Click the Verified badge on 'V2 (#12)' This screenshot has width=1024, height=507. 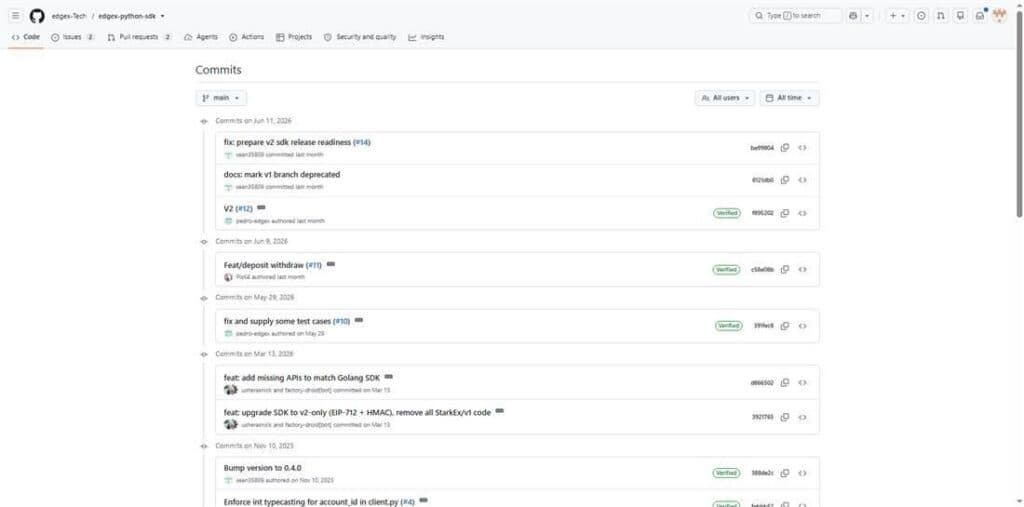click(x=727, y=213)
